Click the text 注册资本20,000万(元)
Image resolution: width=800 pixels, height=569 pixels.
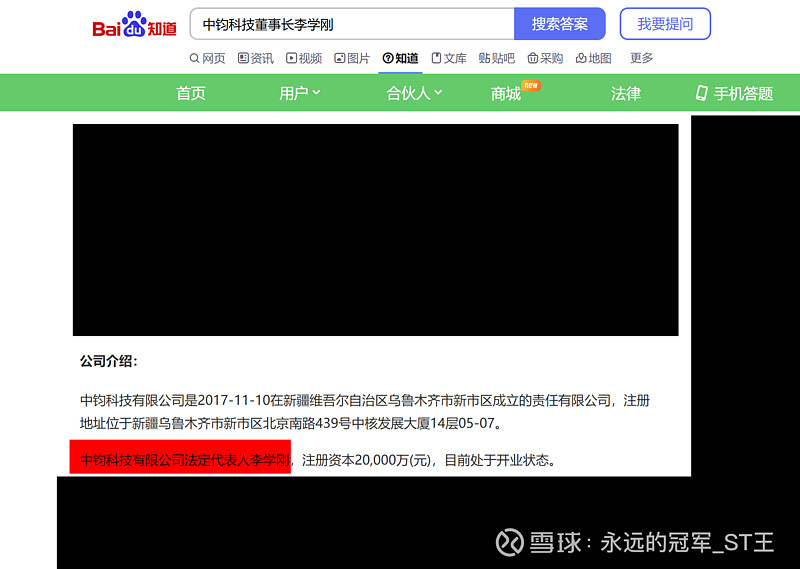click(x=367, y=460)
